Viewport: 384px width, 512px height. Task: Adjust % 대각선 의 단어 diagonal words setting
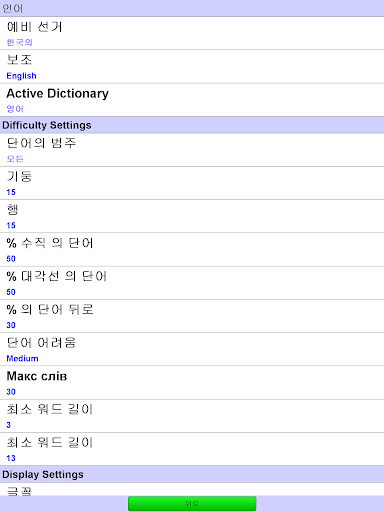click(x=192, y=283)
